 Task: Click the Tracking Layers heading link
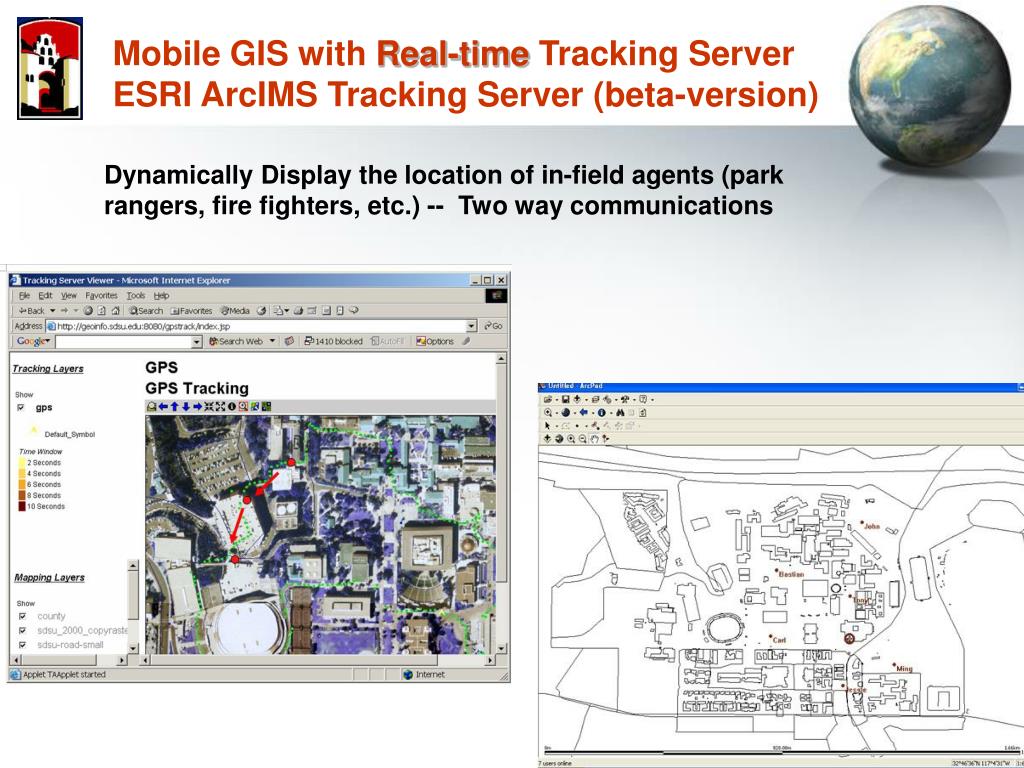tap(48, 369)
